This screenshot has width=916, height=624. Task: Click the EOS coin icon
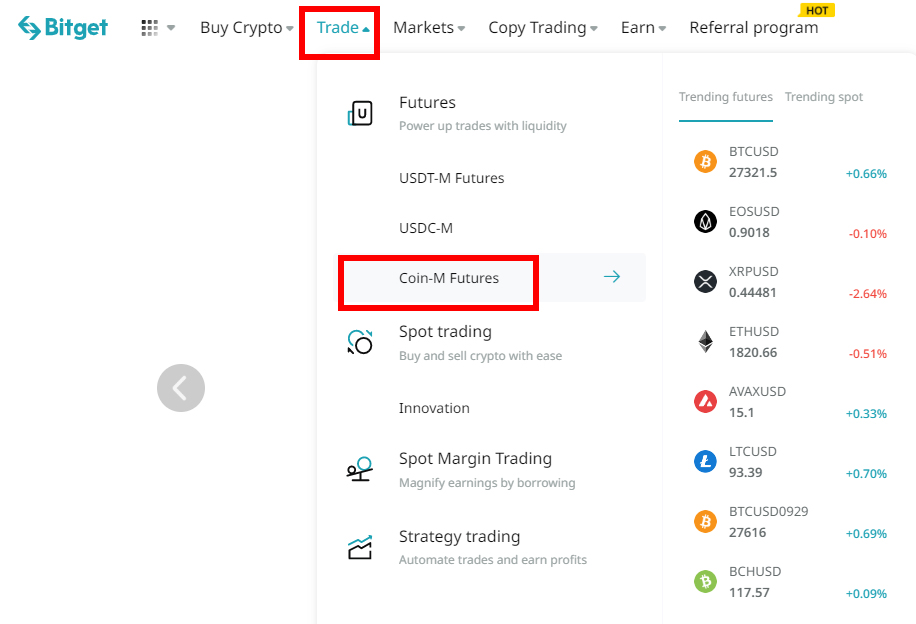coord(705,221)
